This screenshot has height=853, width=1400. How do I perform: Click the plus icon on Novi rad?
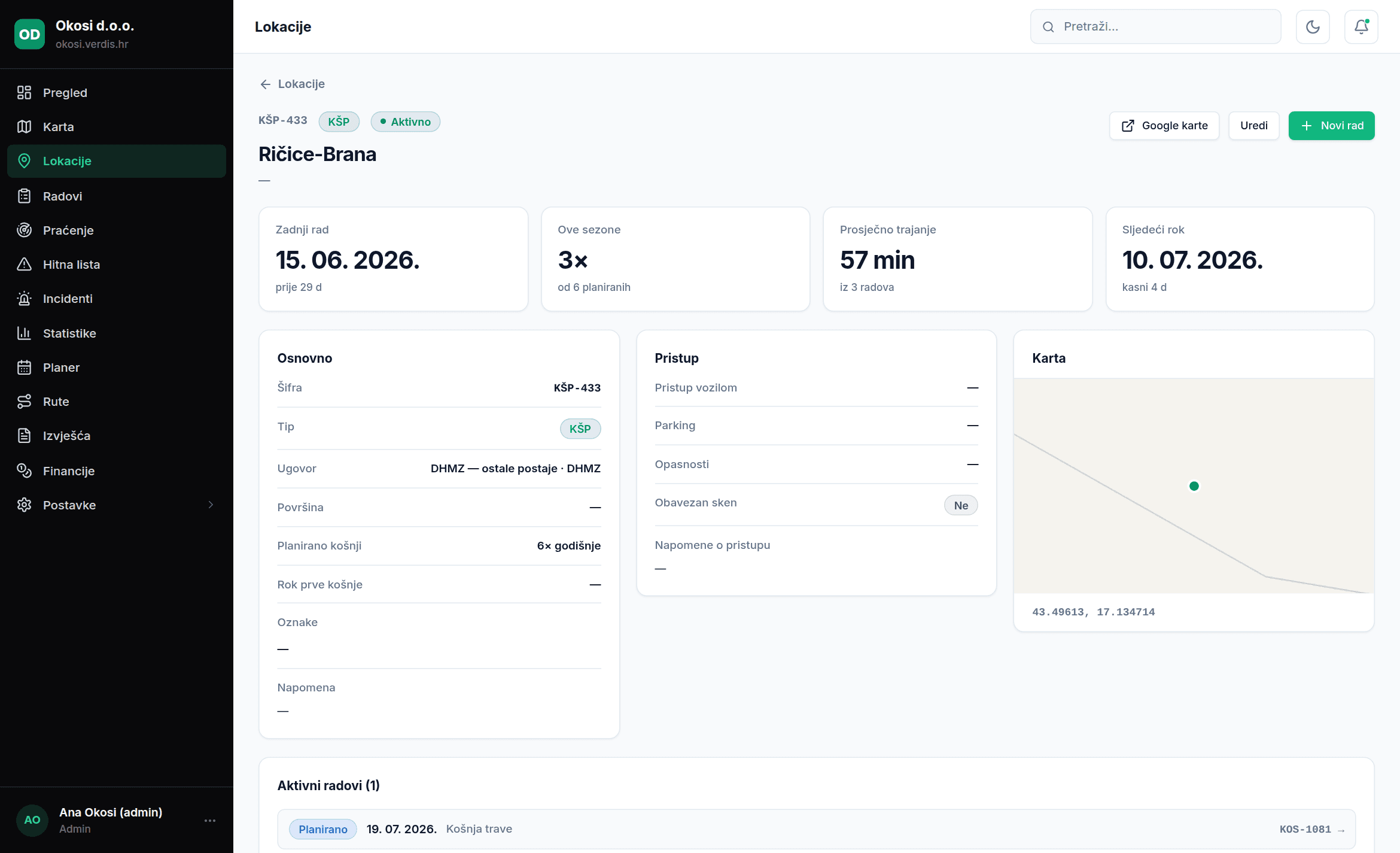click(x=1307, y=126)
